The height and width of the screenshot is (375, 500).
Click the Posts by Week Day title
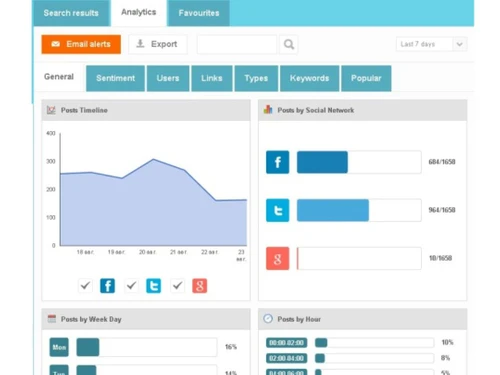pos(91,319)
